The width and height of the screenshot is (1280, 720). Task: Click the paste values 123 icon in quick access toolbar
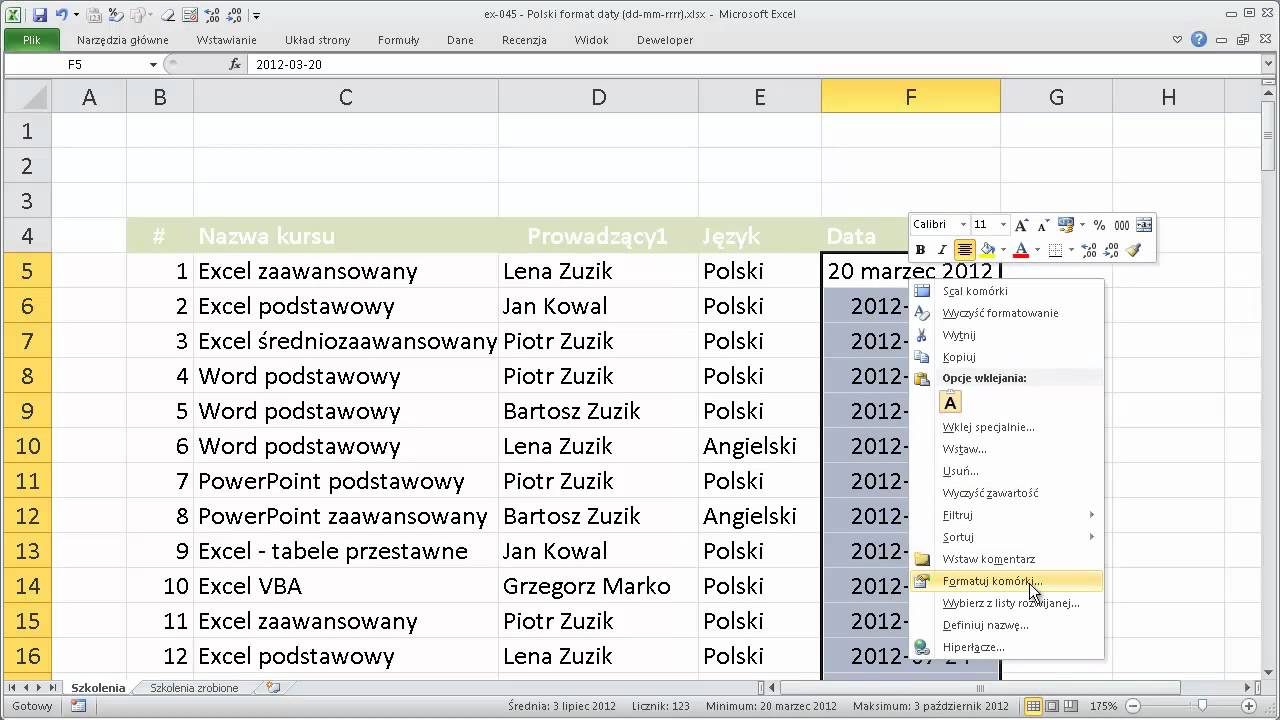(x=94, y=15)
